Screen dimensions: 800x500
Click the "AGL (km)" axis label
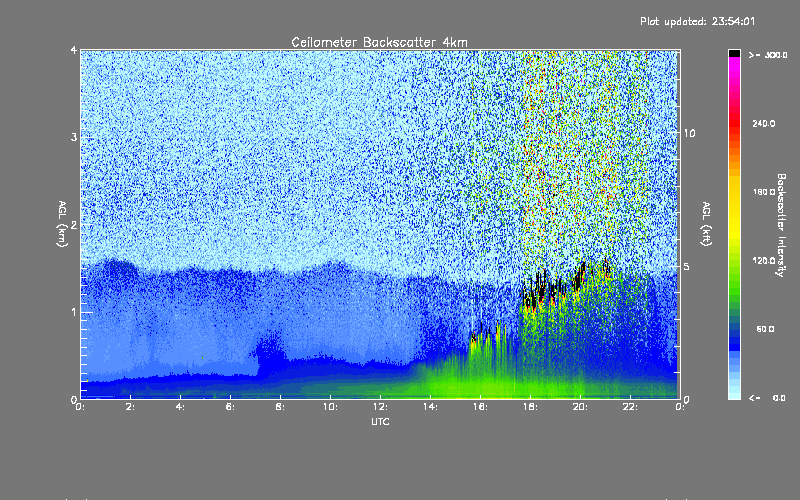[62, 224]
